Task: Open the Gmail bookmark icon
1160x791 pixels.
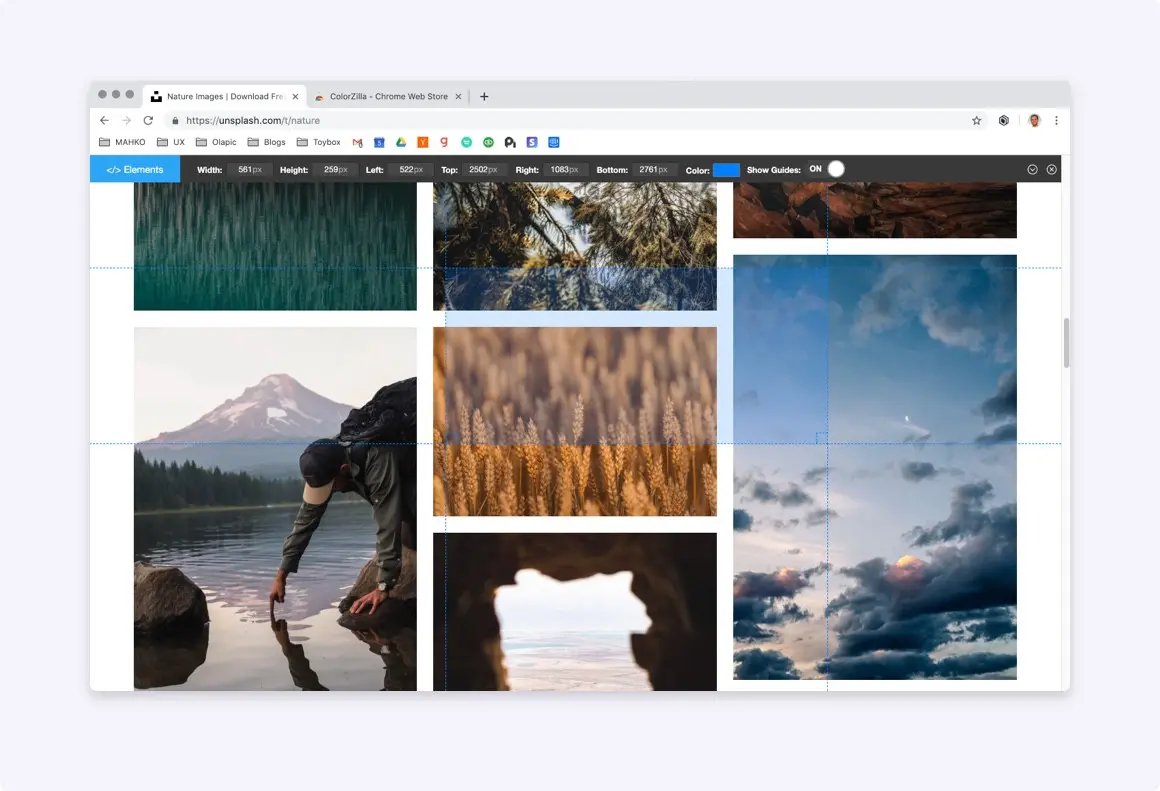Action: (x=357, y=142)
